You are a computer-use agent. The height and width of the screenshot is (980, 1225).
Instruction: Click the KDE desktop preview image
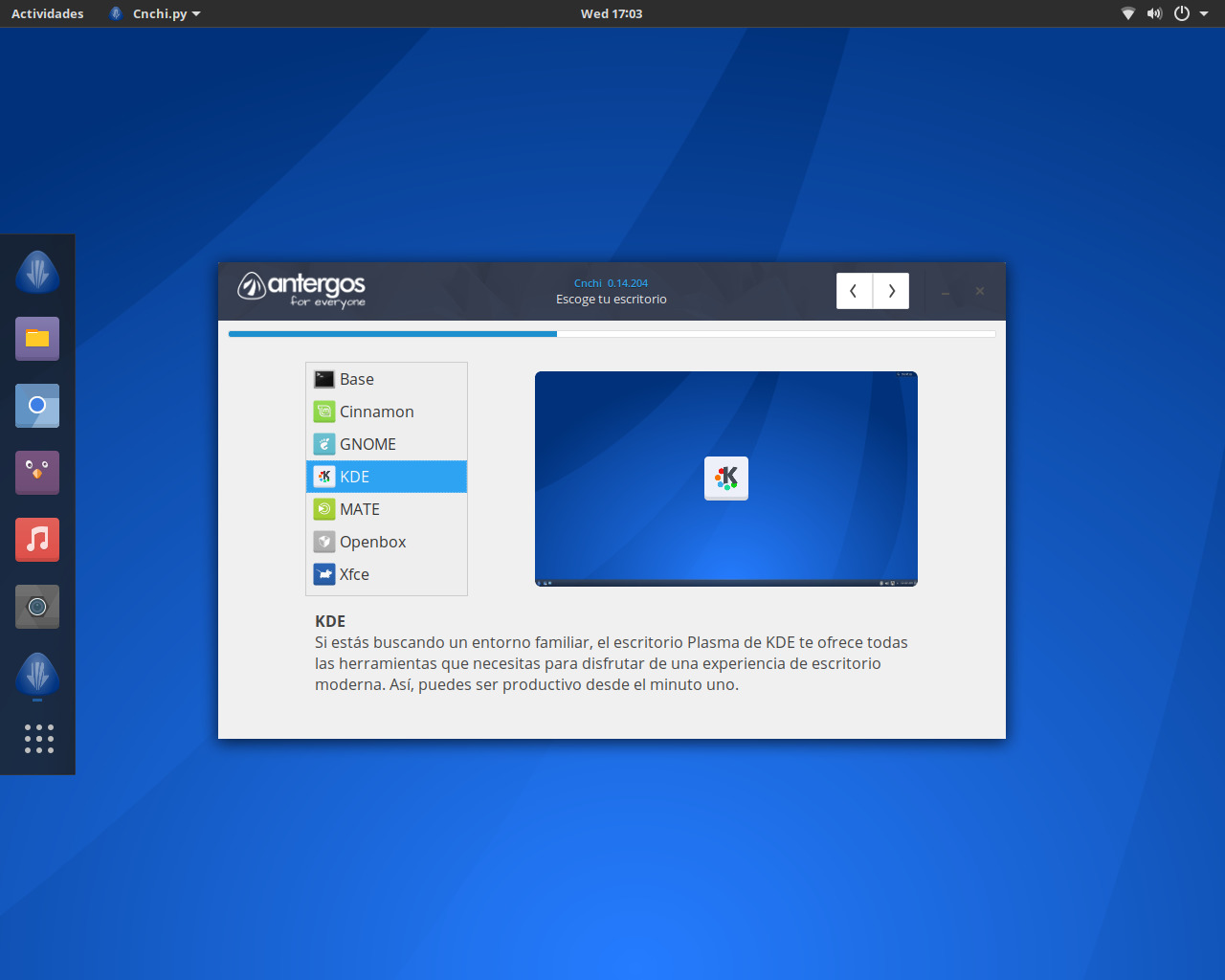coord(726,479)
